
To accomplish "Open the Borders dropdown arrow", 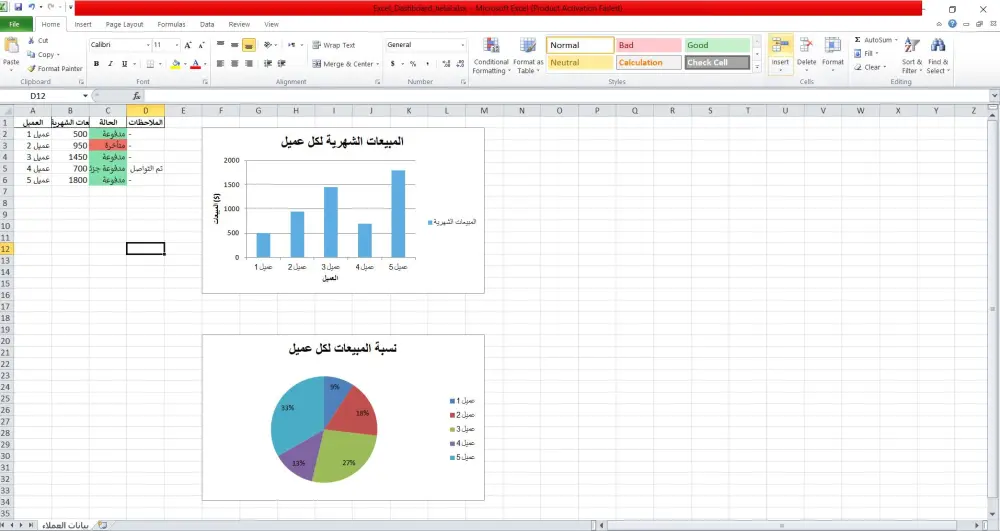I will (160, 64).
